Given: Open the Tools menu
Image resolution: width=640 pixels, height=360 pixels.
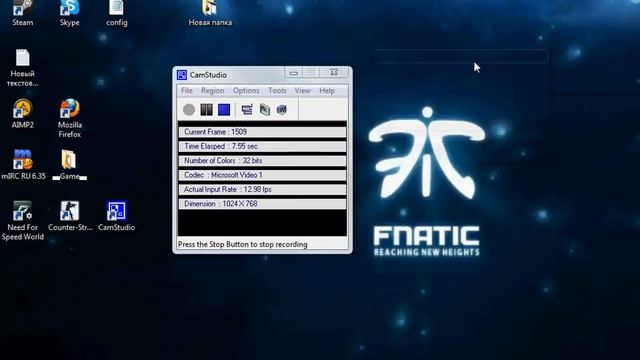Looking at the screenshot, I should [x=277, y=91].
